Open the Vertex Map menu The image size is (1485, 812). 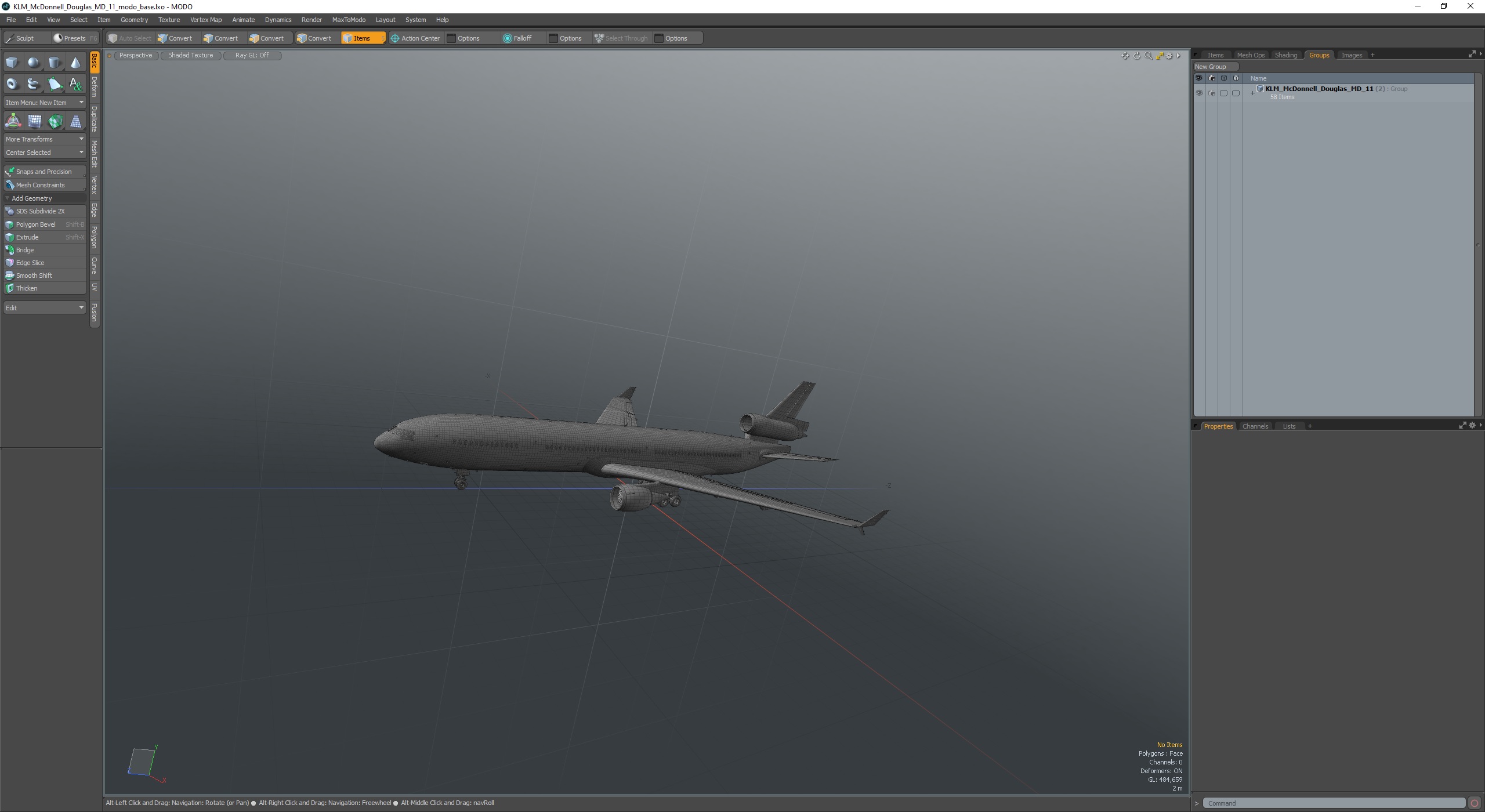[x=206, y=20]
